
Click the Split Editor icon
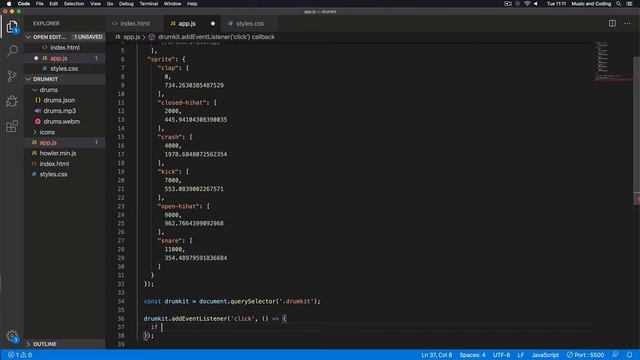click(x=612, y=24)
